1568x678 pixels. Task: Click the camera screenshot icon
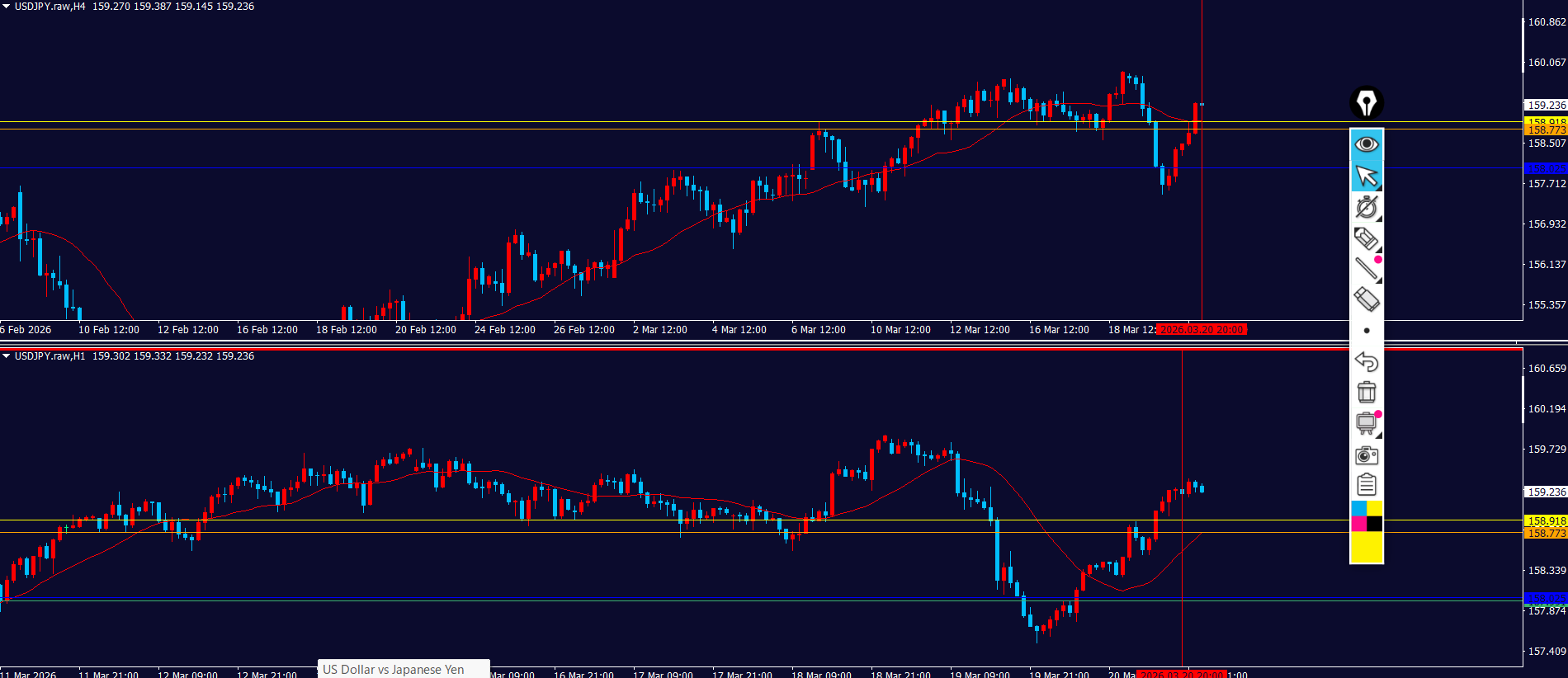click(1367, 455)
